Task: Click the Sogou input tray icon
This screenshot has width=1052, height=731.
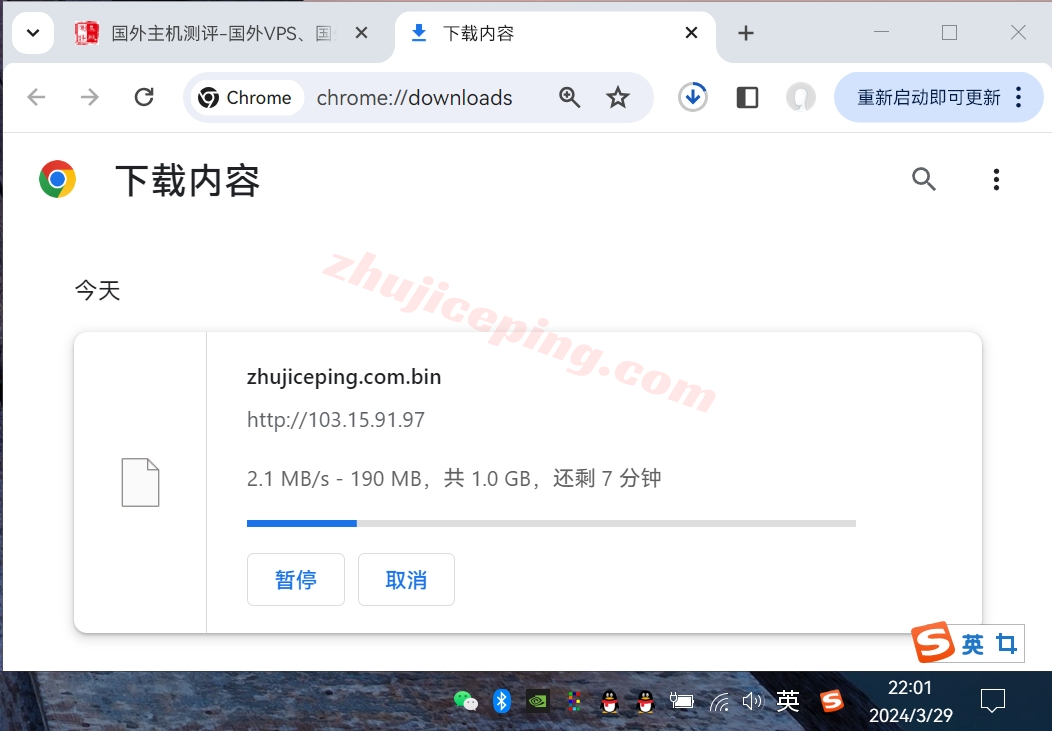Action: 832,701
